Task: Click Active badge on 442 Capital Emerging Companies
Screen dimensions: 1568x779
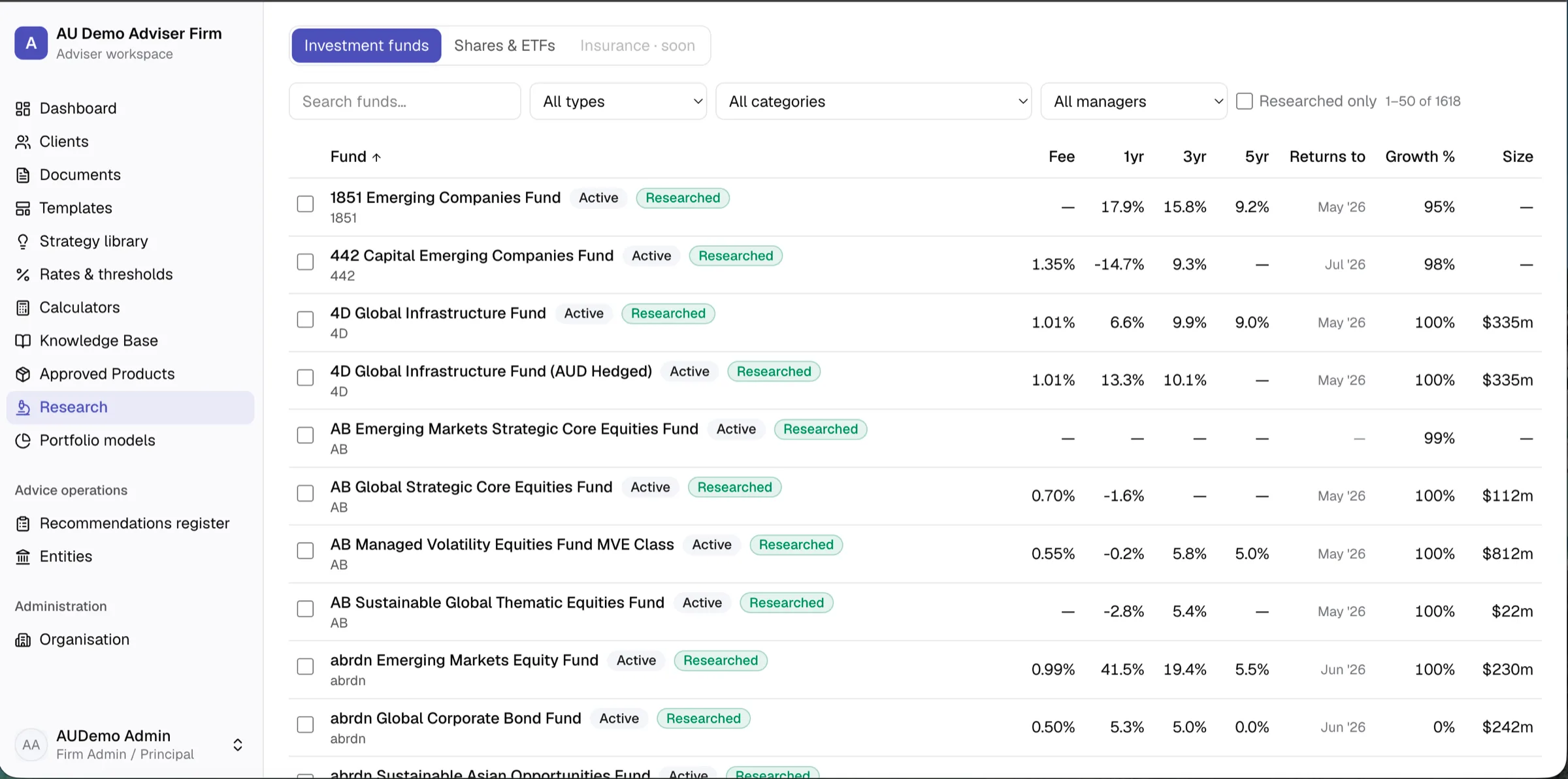Action: pos(651,256)
